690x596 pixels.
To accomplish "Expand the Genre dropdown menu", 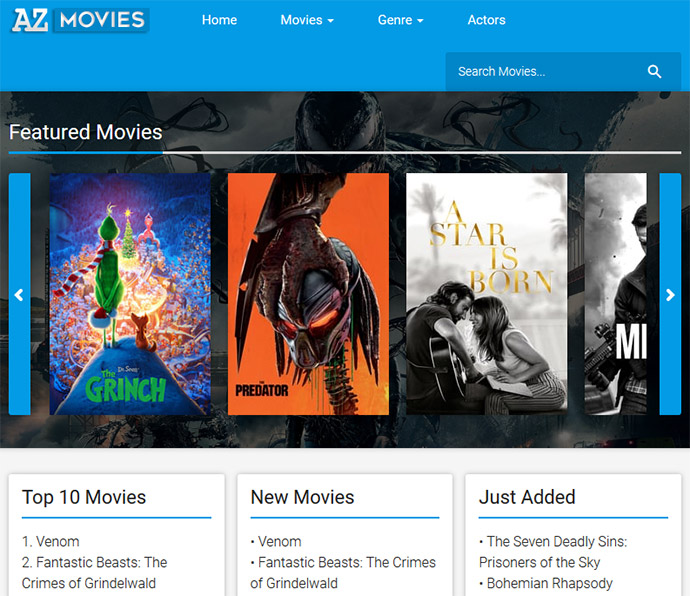I will coord(400,20).
